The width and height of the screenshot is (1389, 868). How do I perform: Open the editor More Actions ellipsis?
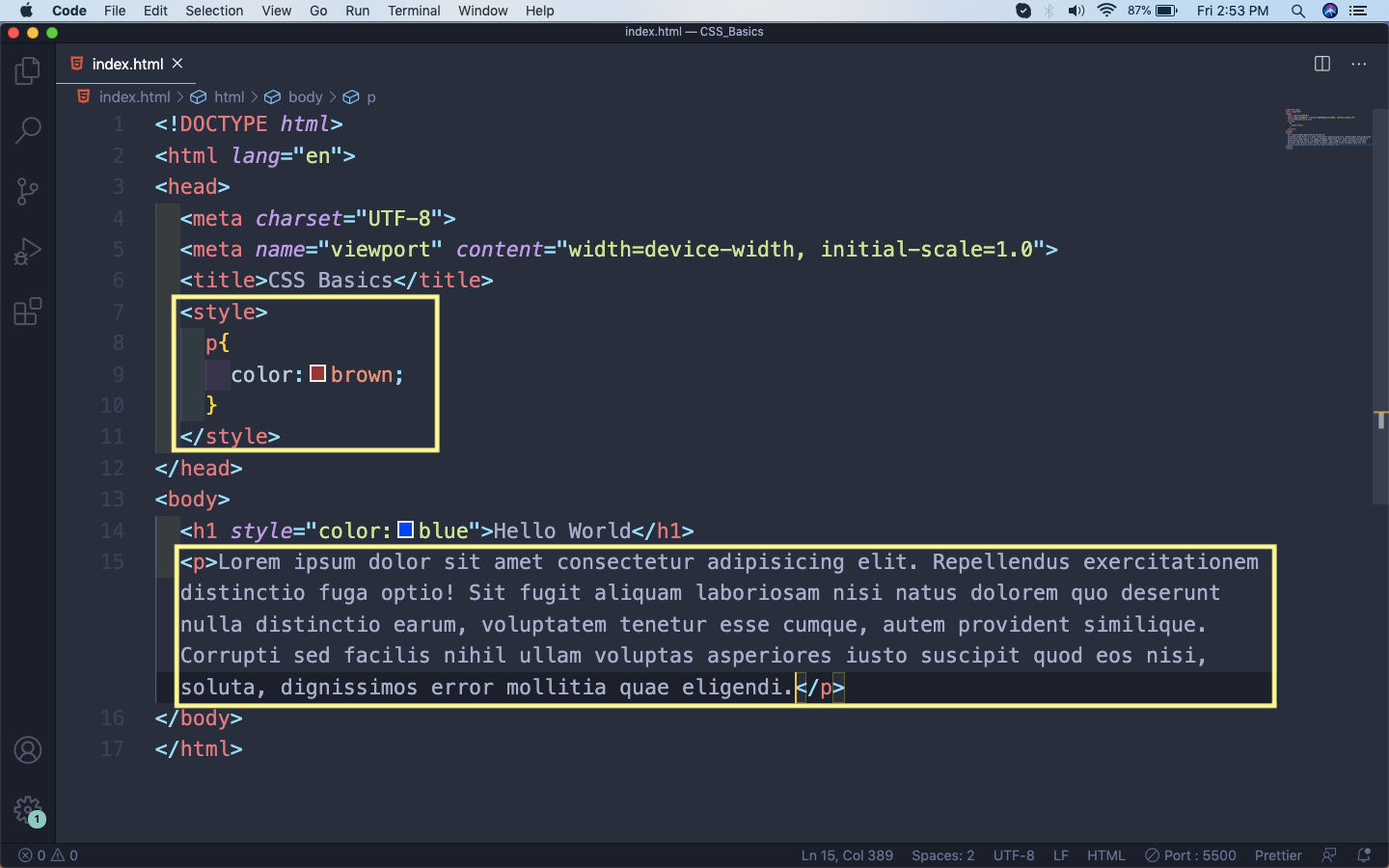(1359, 64)
